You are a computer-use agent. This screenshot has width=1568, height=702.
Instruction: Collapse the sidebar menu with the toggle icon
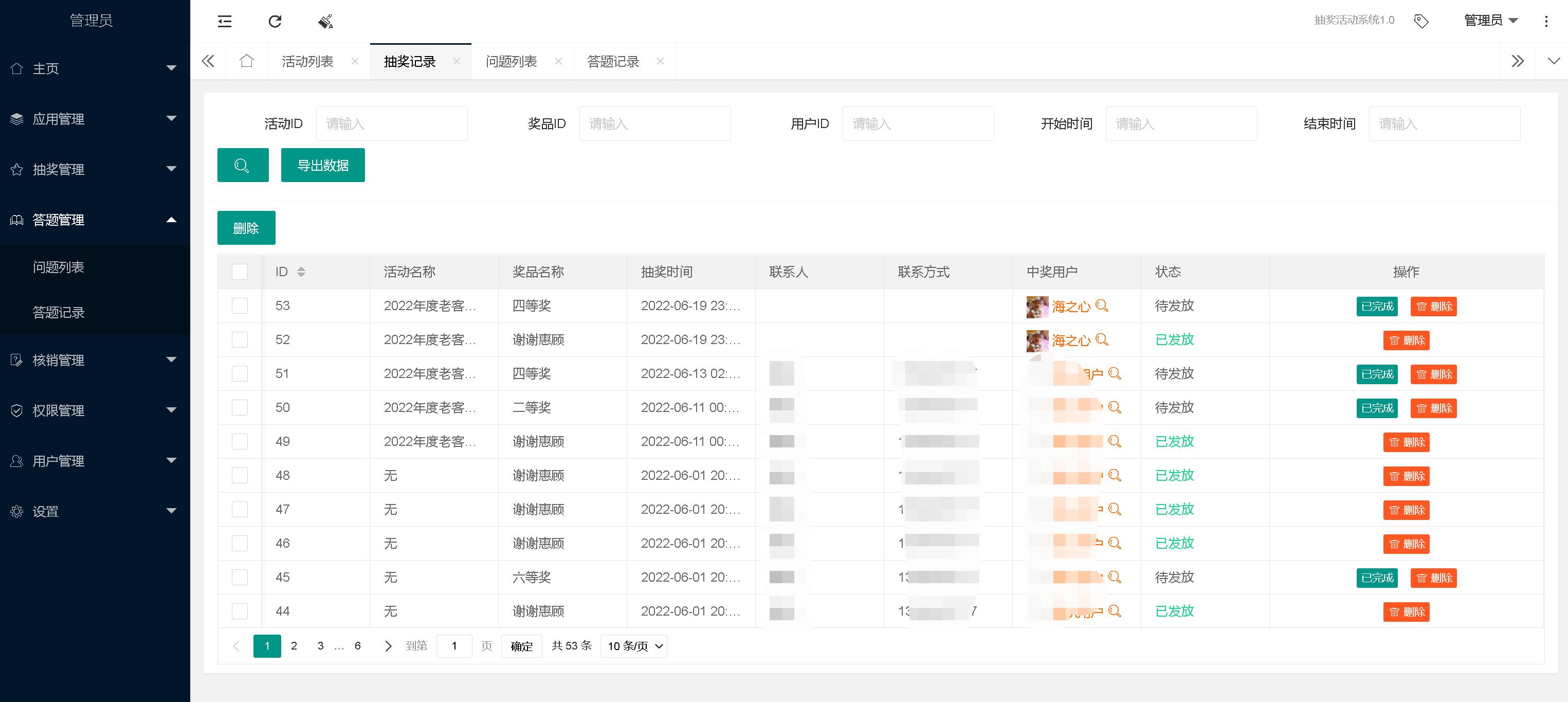pyautogui.click(x=225, y=22)
